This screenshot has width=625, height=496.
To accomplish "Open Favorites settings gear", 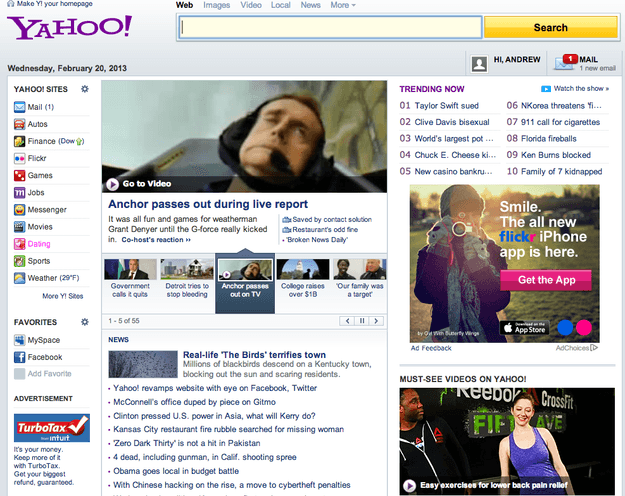I will (x=85, y=322).
